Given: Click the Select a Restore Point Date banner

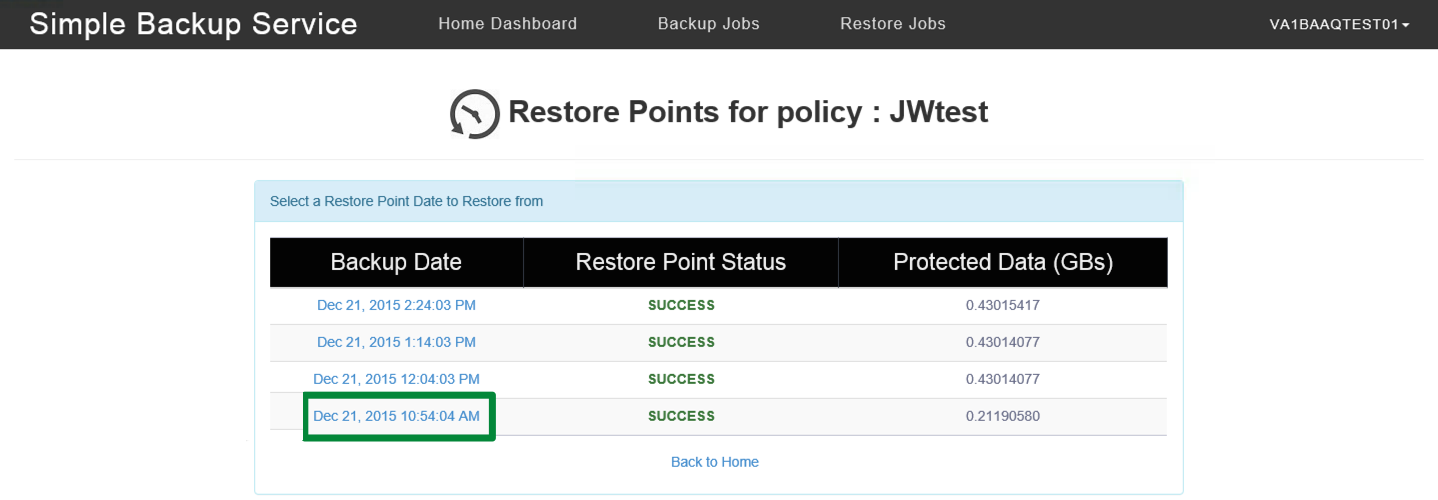Looking at the screenshot, I should click(718, 201).
